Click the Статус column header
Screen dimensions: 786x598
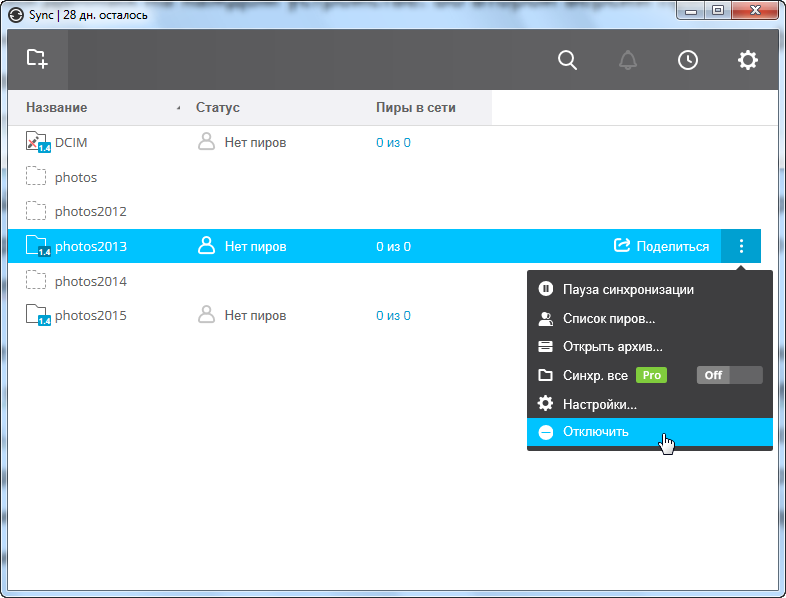pos(218,107)
